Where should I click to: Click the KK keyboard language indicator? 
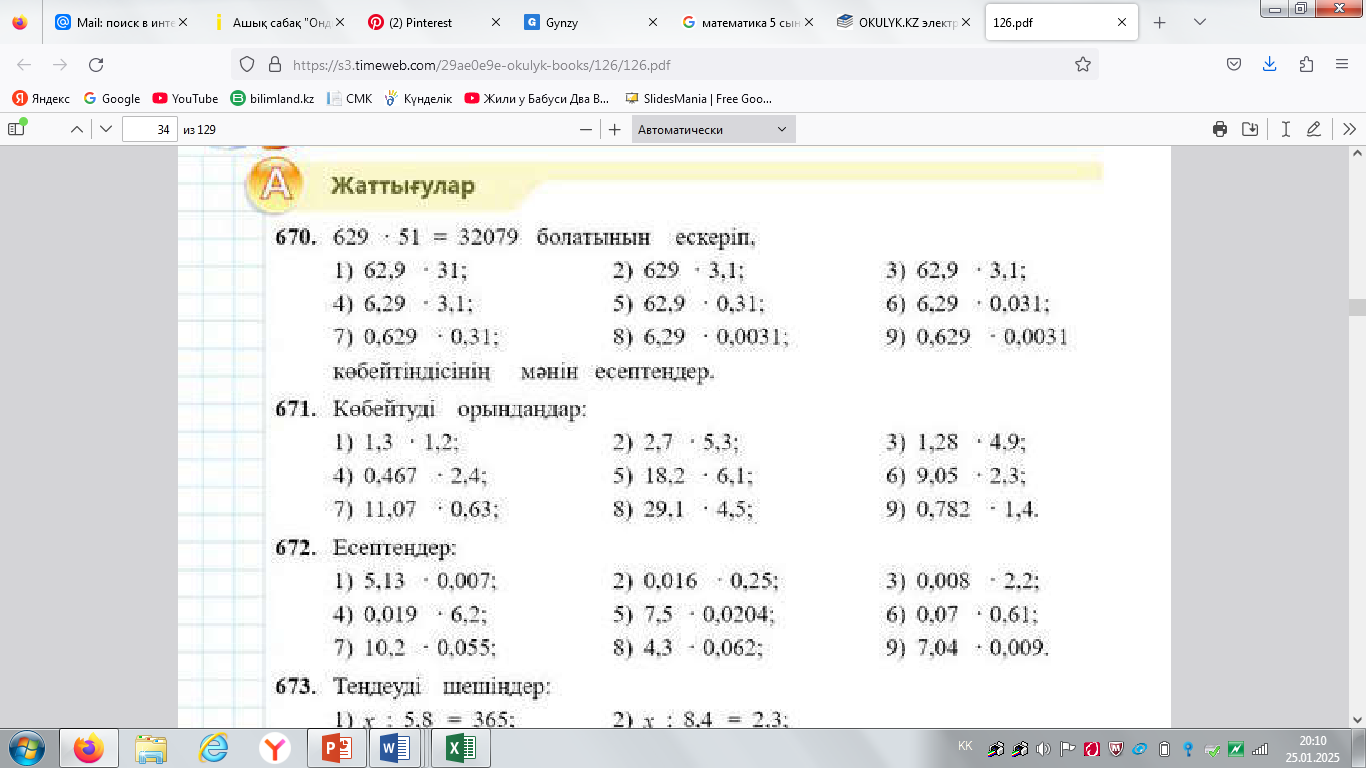(965, 746)
